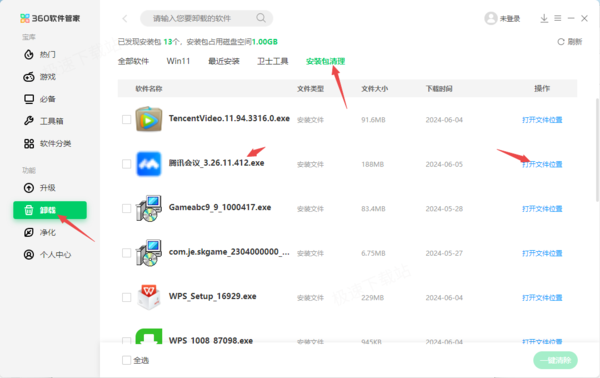This screenshot has width=600, height=378.
Task: Open 个人中心 profile icon
Action: click(29, 254)
